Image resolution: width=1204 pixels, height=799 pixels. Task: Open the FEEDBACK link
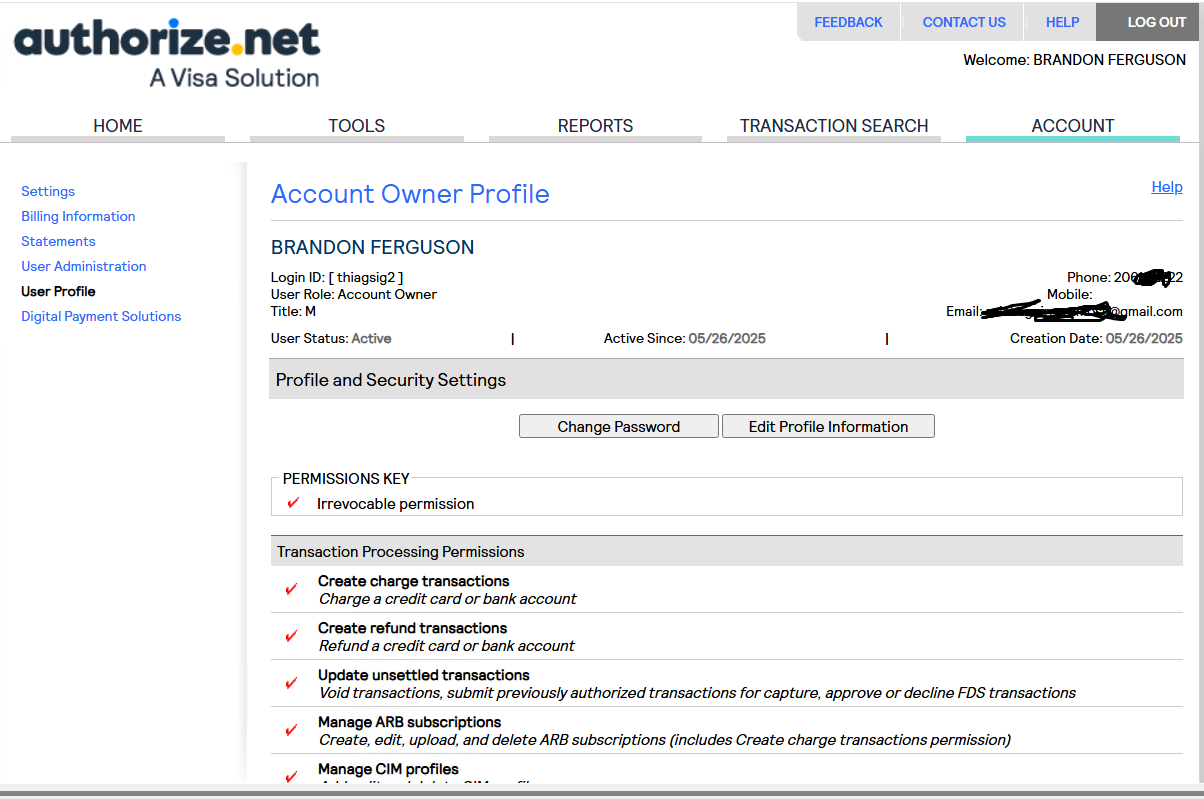[x=848, y=22]
